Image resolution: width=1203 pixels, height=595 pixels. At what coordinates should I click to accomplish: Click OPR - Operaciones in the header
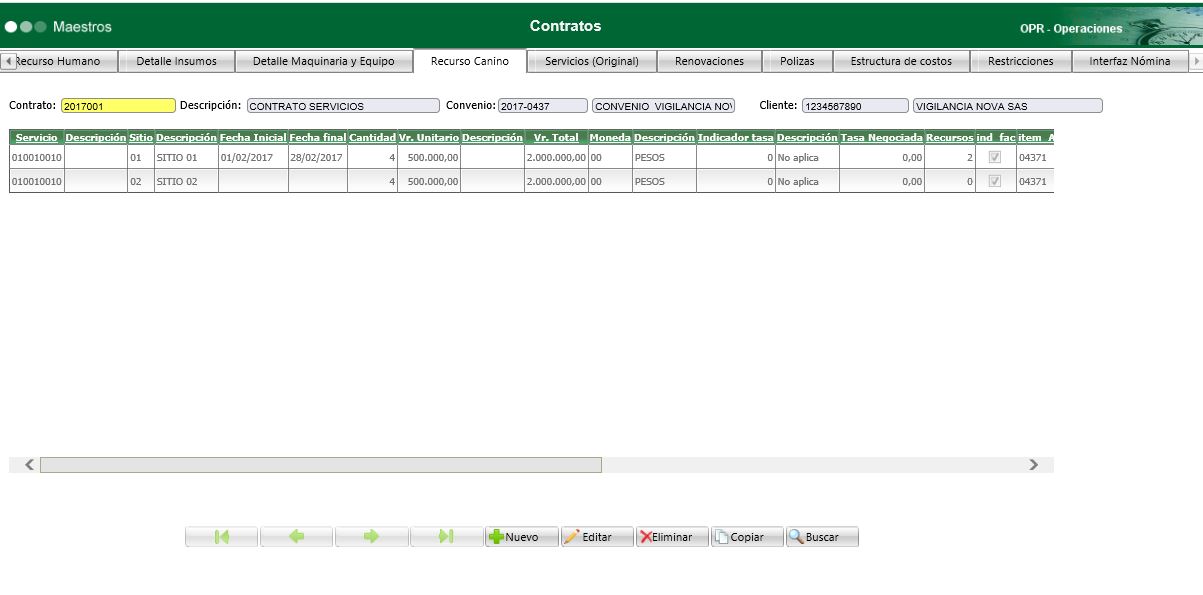(1071, 29)
